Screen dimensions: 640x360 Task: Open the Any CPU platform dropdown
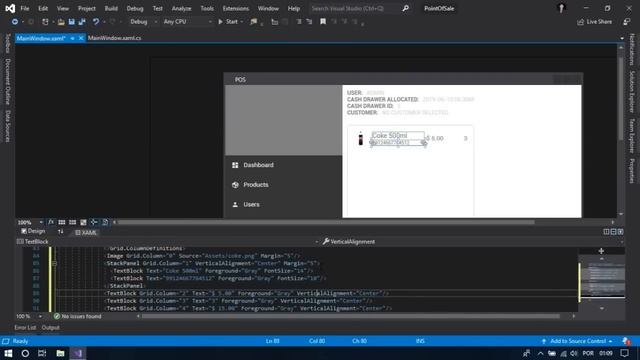click(x=187, y=22)
